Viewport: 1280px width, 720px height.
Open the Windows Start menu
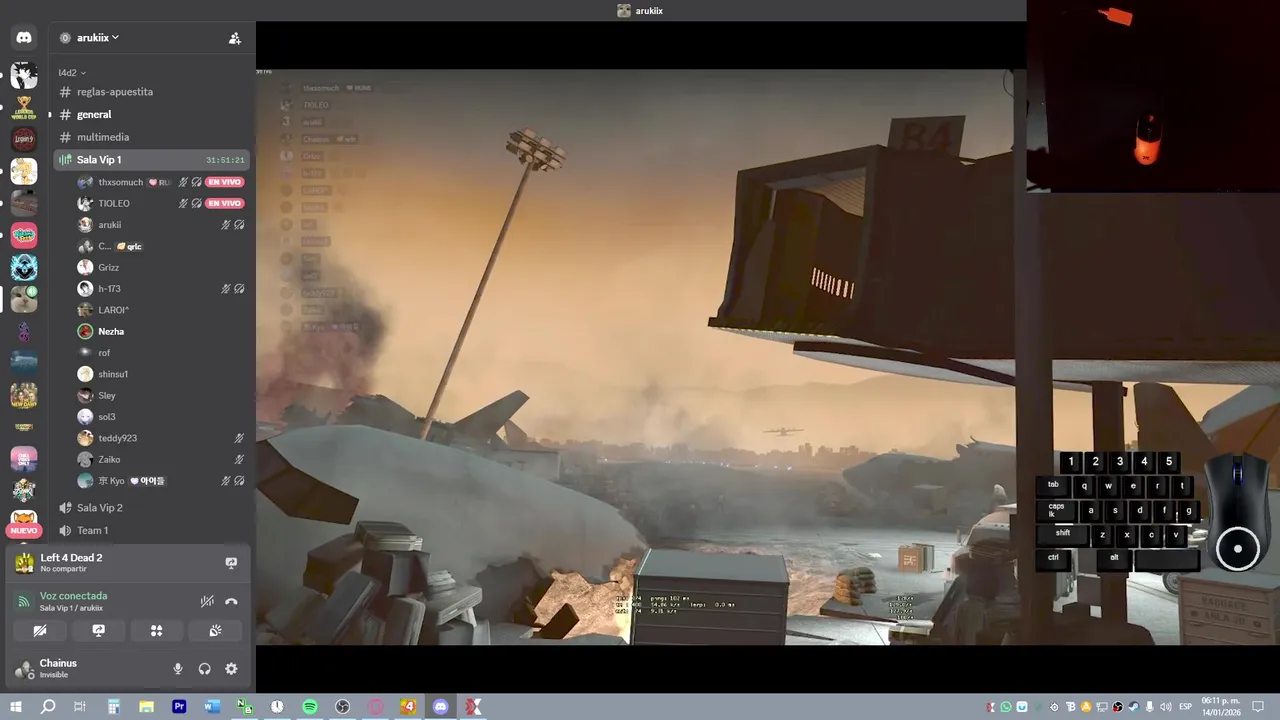15,707
